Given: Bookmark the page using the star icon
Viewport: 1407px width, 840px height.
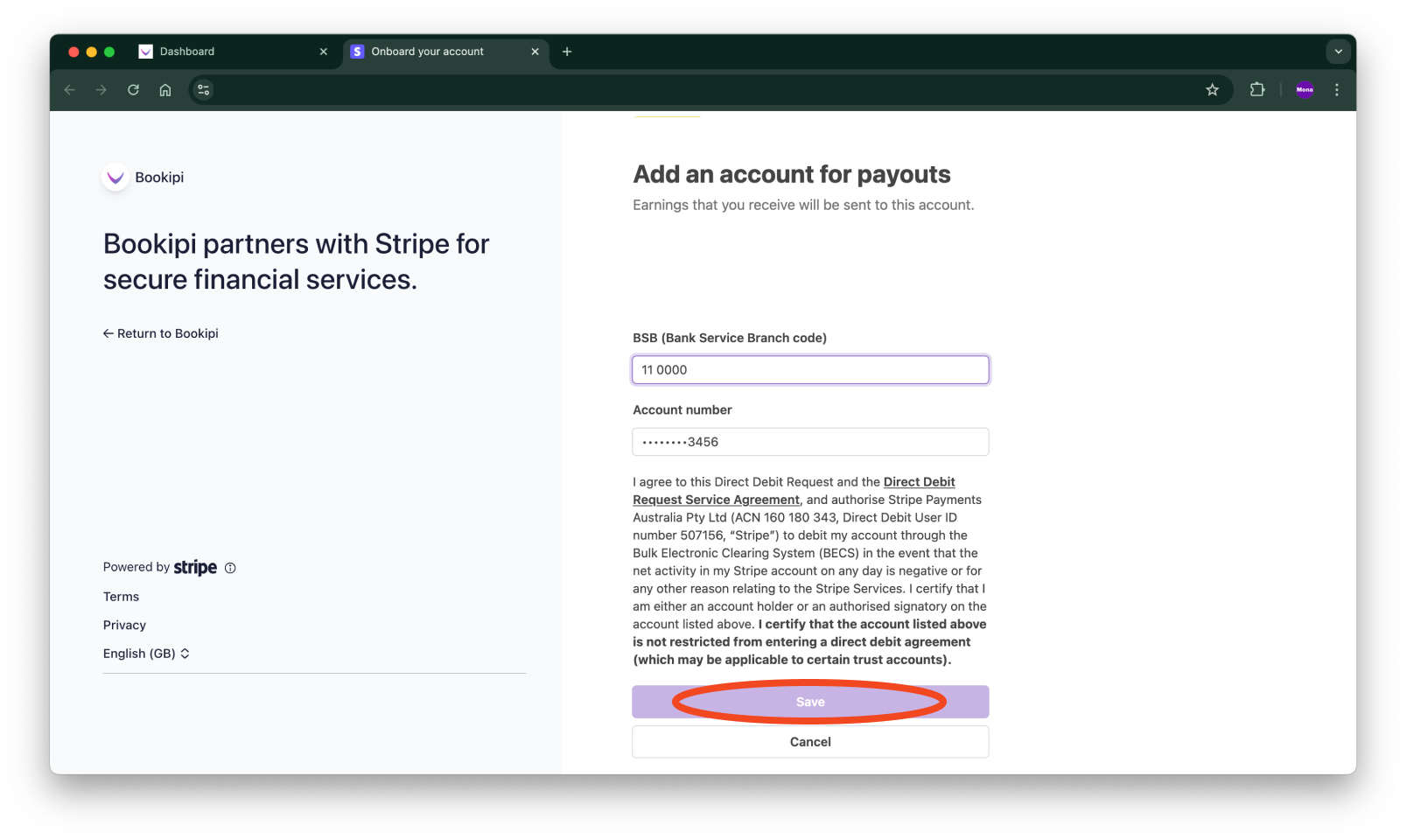Looking at the screenshot, I should 1212,89.
